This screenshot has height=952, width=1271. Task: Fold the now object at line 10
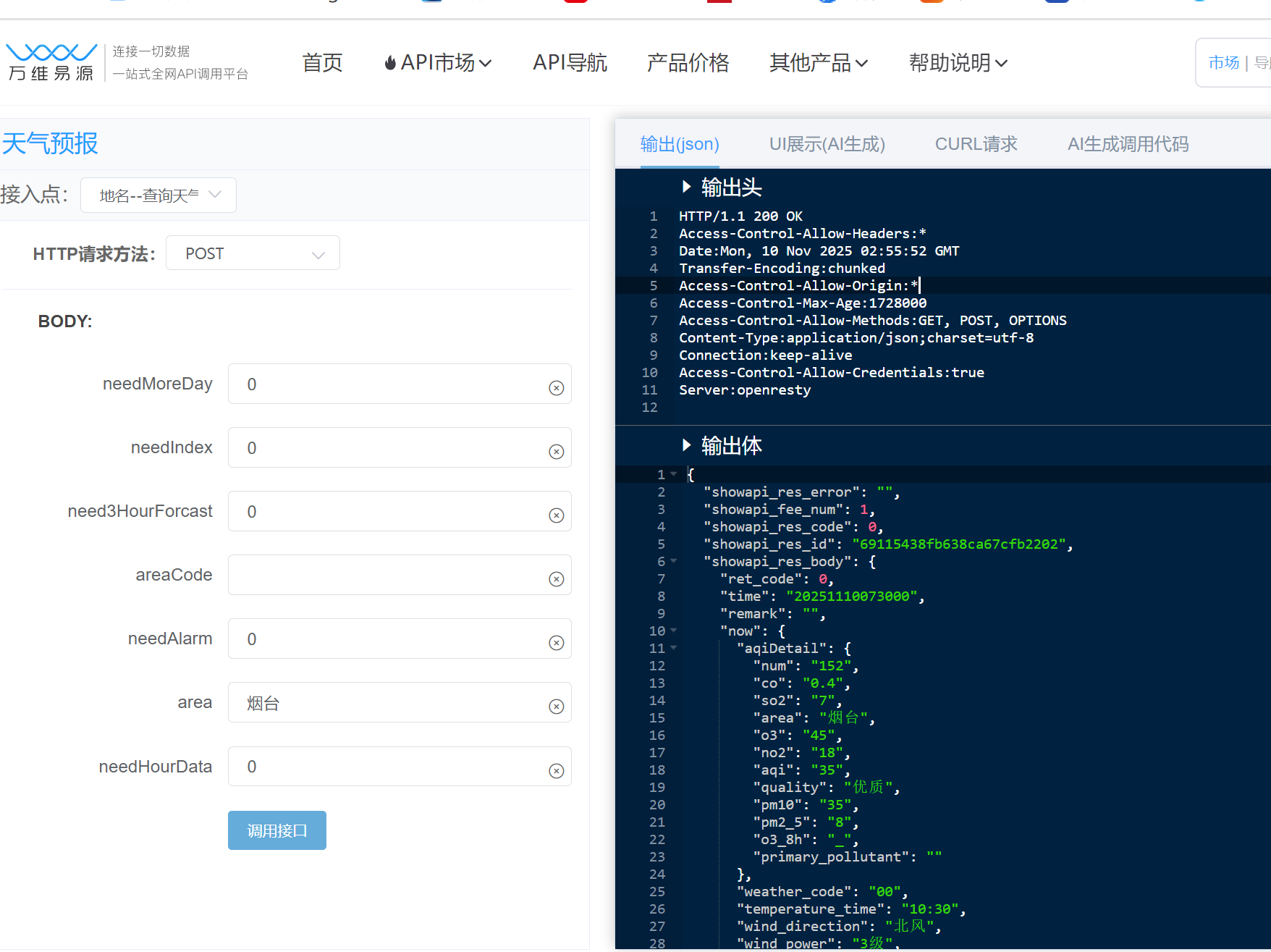[674, 631]
